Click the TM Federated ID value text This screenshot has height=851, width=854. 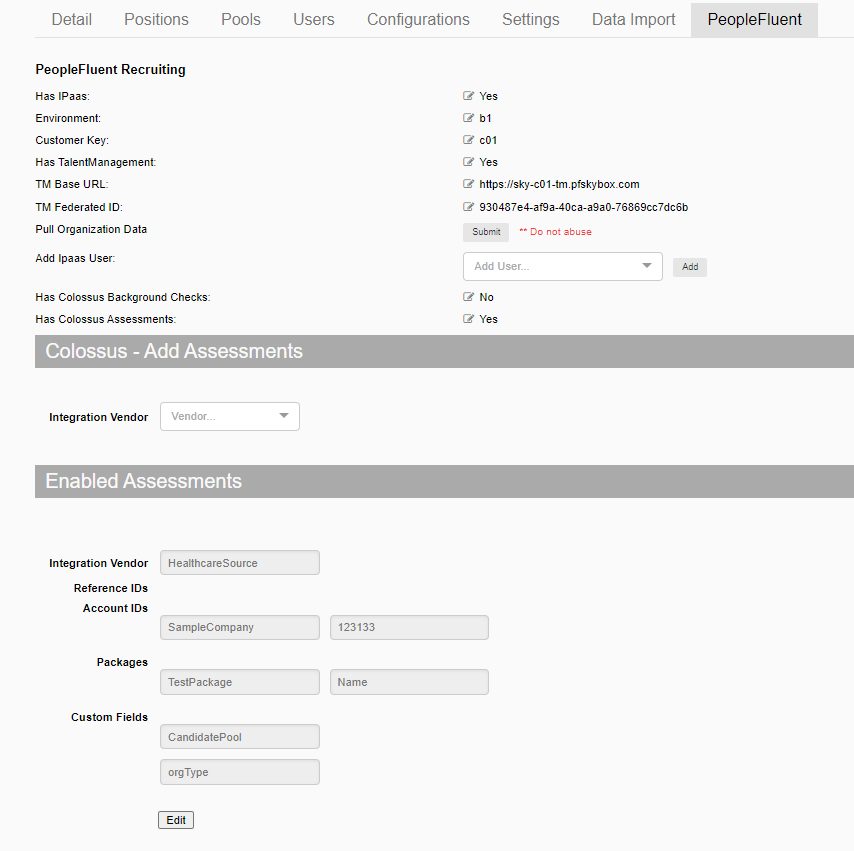point(583,207)
